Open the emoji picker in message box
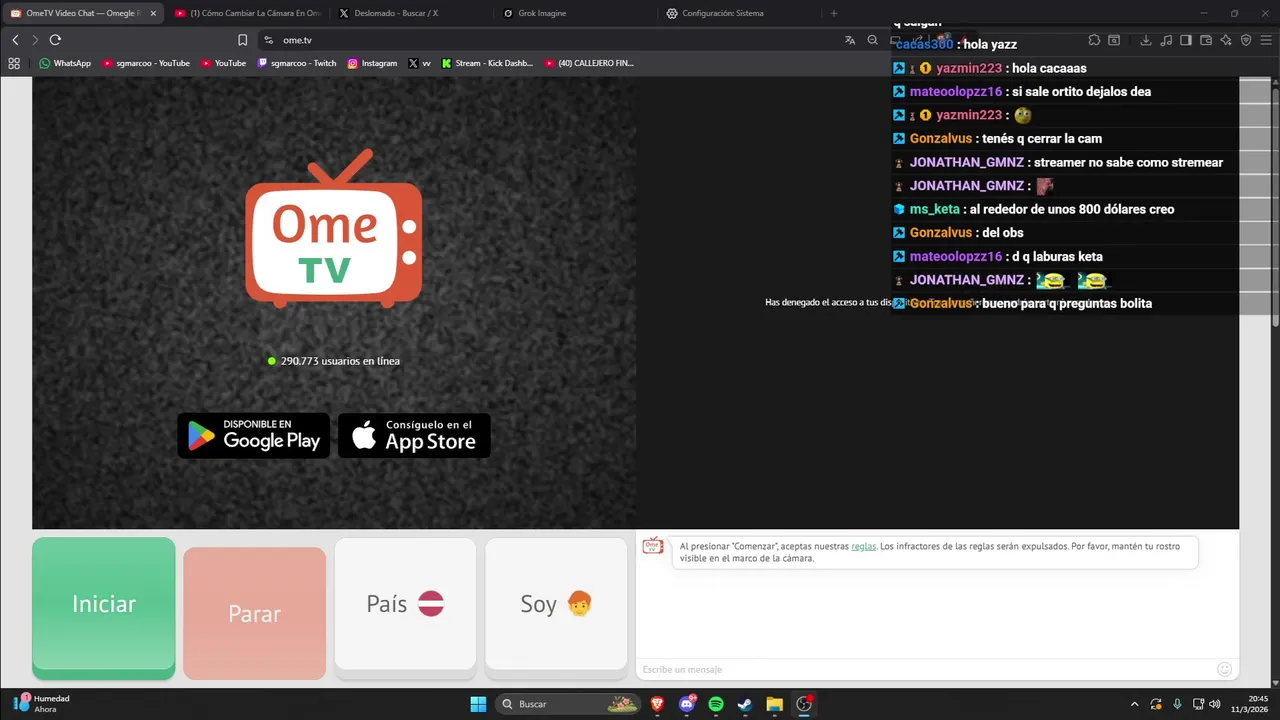This screenshot has width=1280, height=720. click(x=1224, y=669)
